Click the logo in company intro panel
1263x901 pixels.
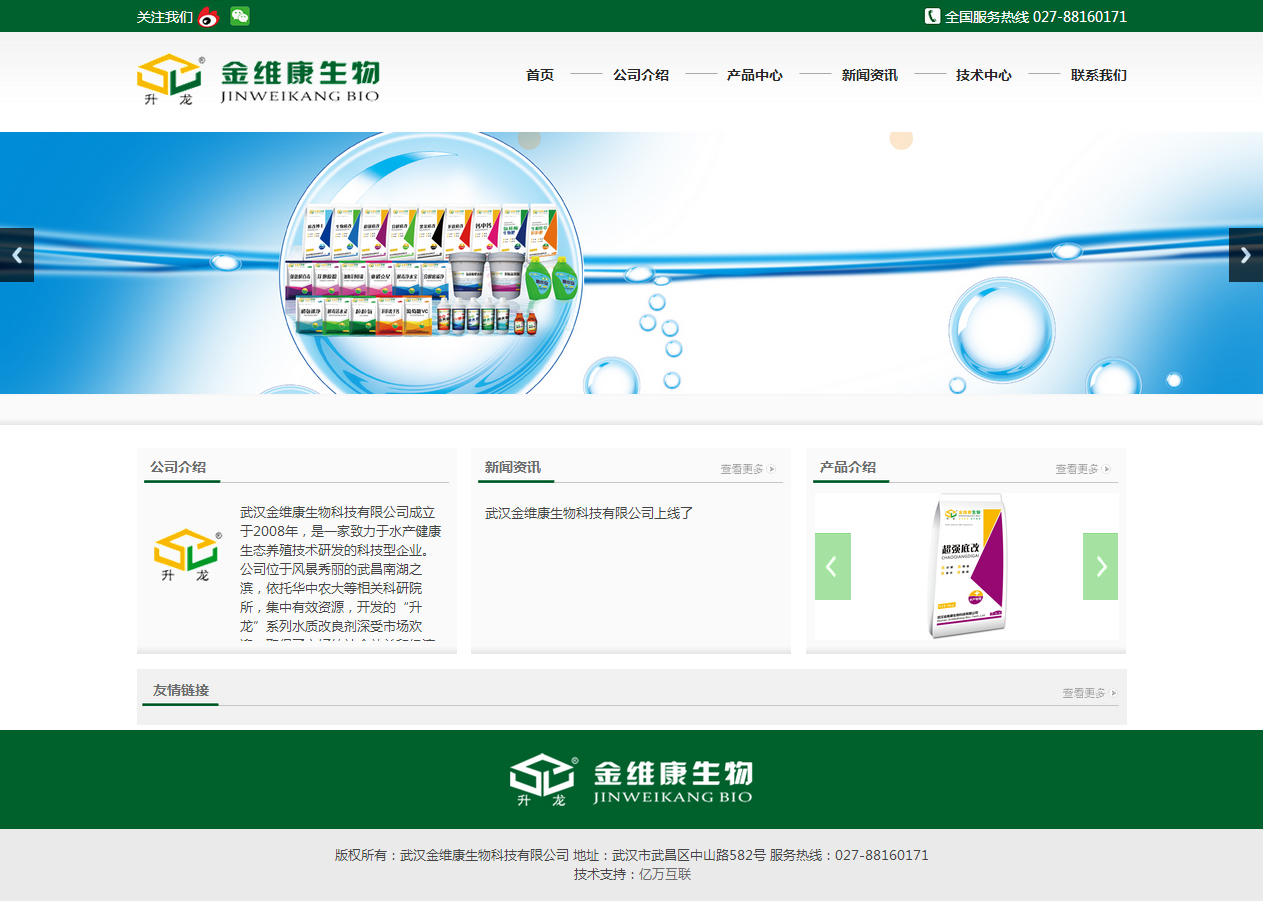(x=187, y=555)
